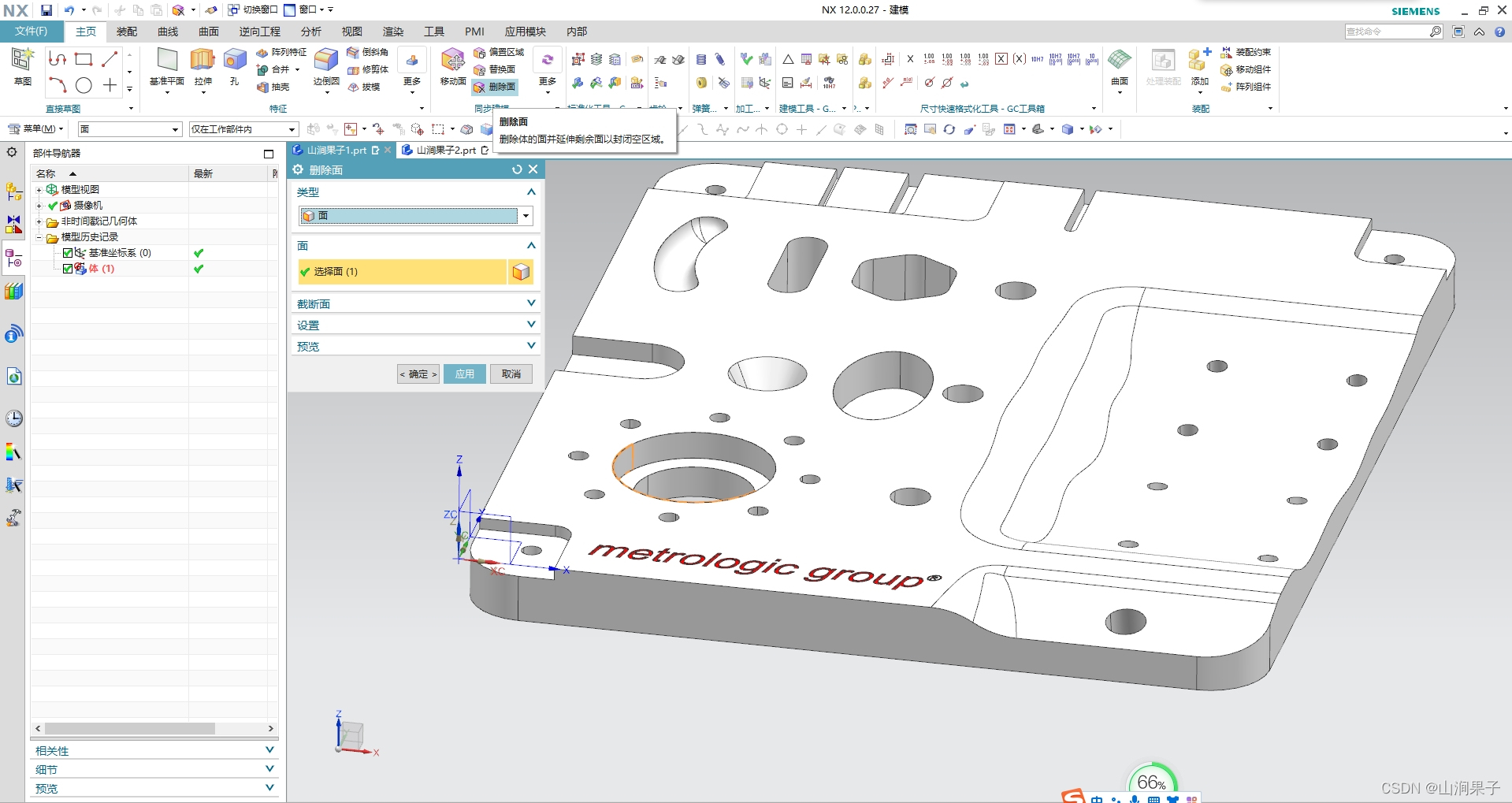Click the save icon in title bar
Screen dimensions: 1512x803
click(46, 10)
